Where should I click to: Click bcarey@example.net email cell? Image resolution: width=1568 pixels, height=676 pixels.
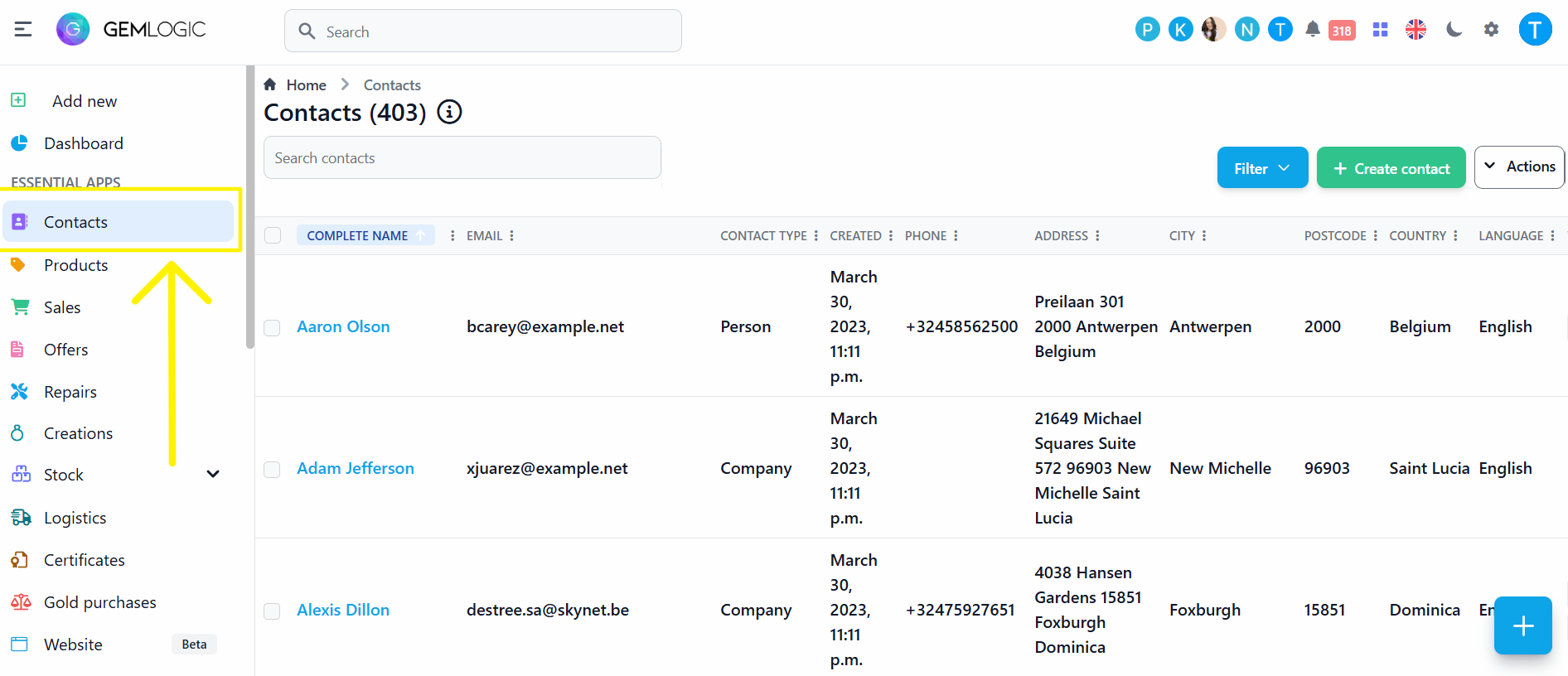coord(545,326)
